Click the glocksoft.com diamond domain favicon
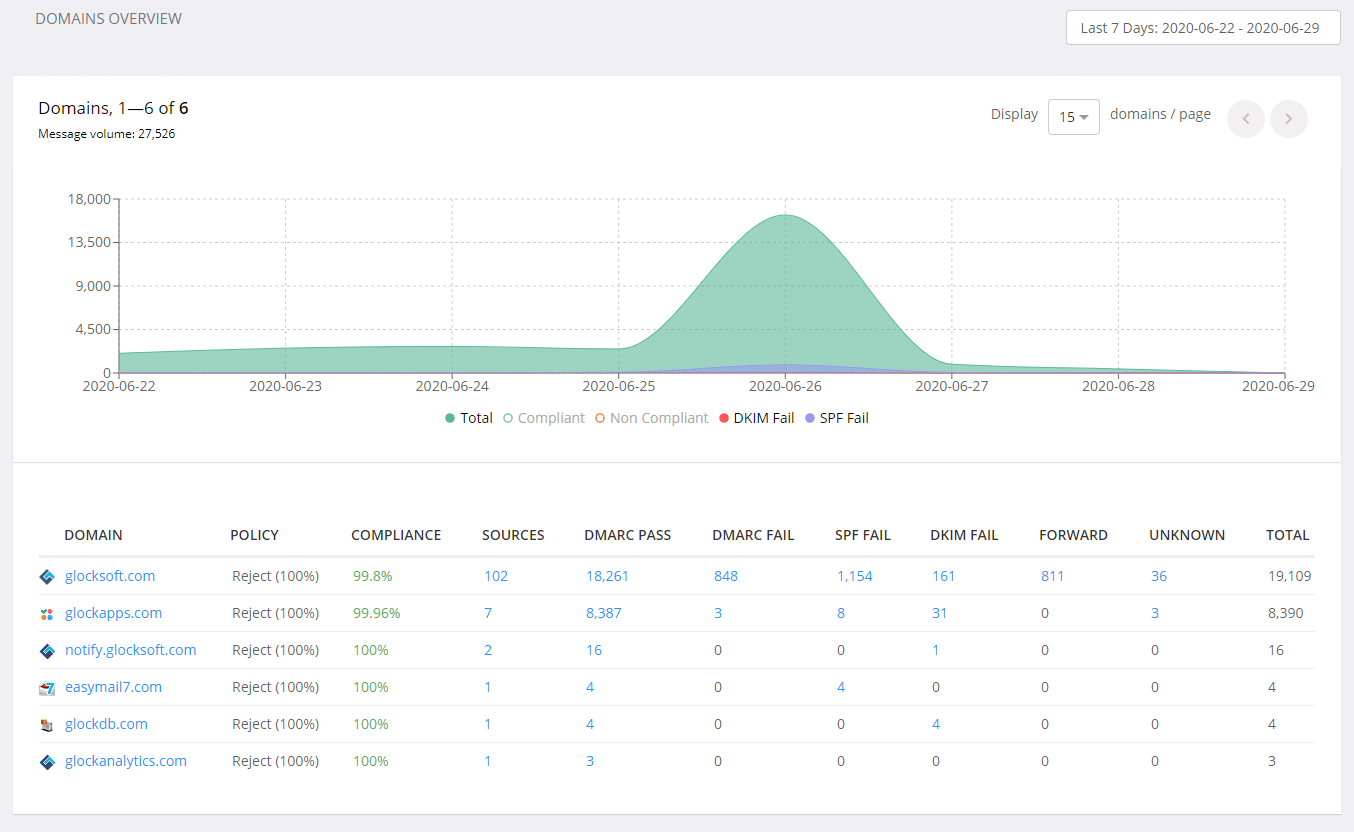The image size is (1354, 832). click(x=45, y=576)
